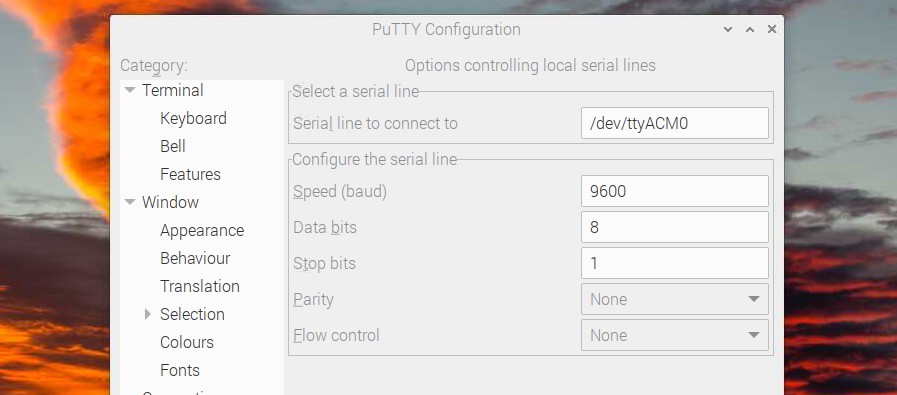Viewport: 897px width, 395px height.
Task: Collapse the Terminal category arrow
Action: (x=130, y=90)
